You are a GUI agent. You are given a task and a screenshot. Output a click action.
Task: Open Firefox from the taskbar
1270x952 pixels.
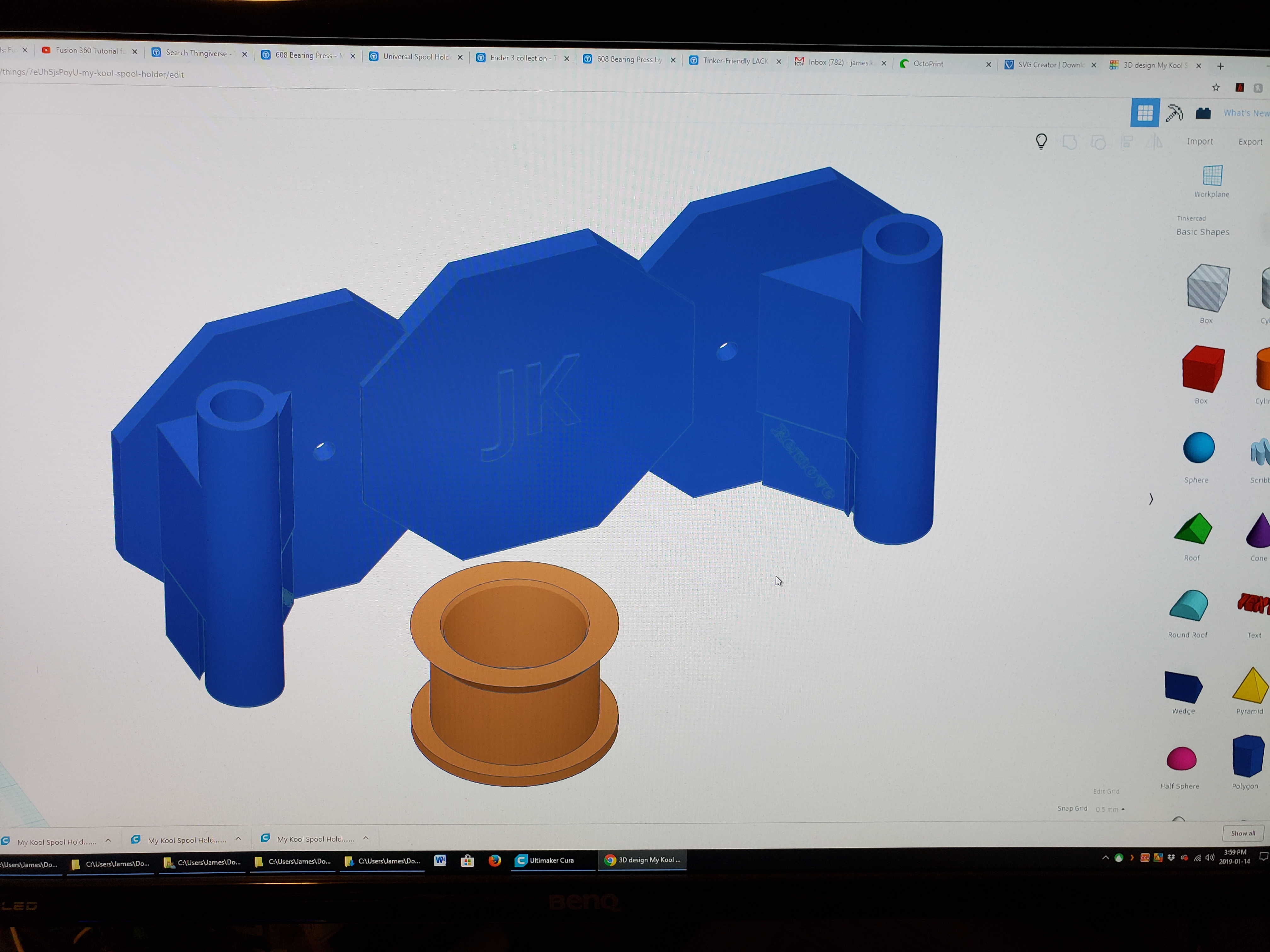[494, 861]
